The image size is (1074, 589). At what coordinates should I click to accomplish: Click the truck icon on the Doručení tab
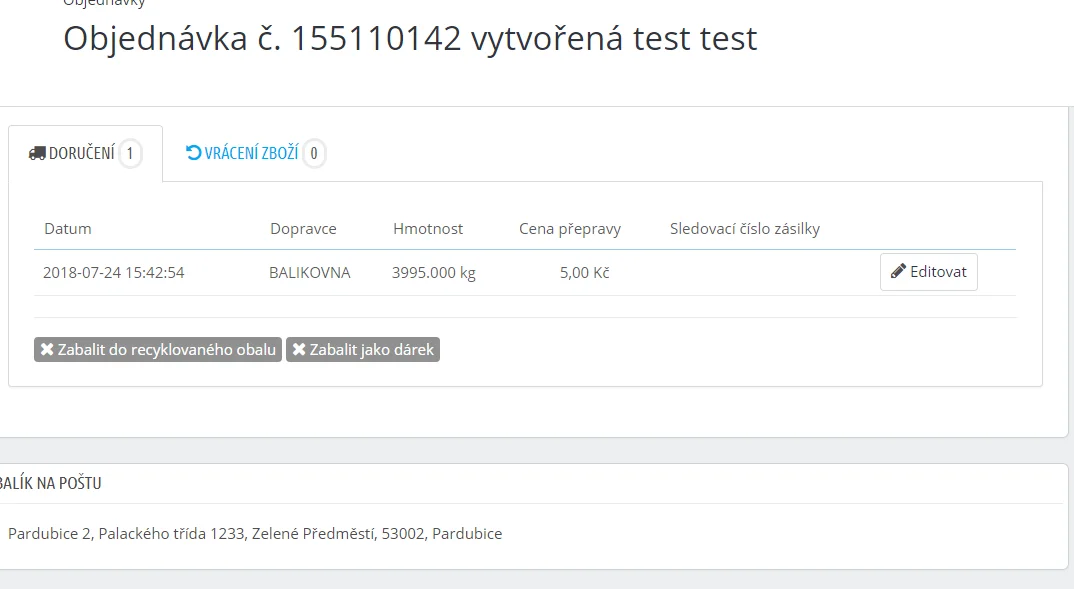[37, 154]
